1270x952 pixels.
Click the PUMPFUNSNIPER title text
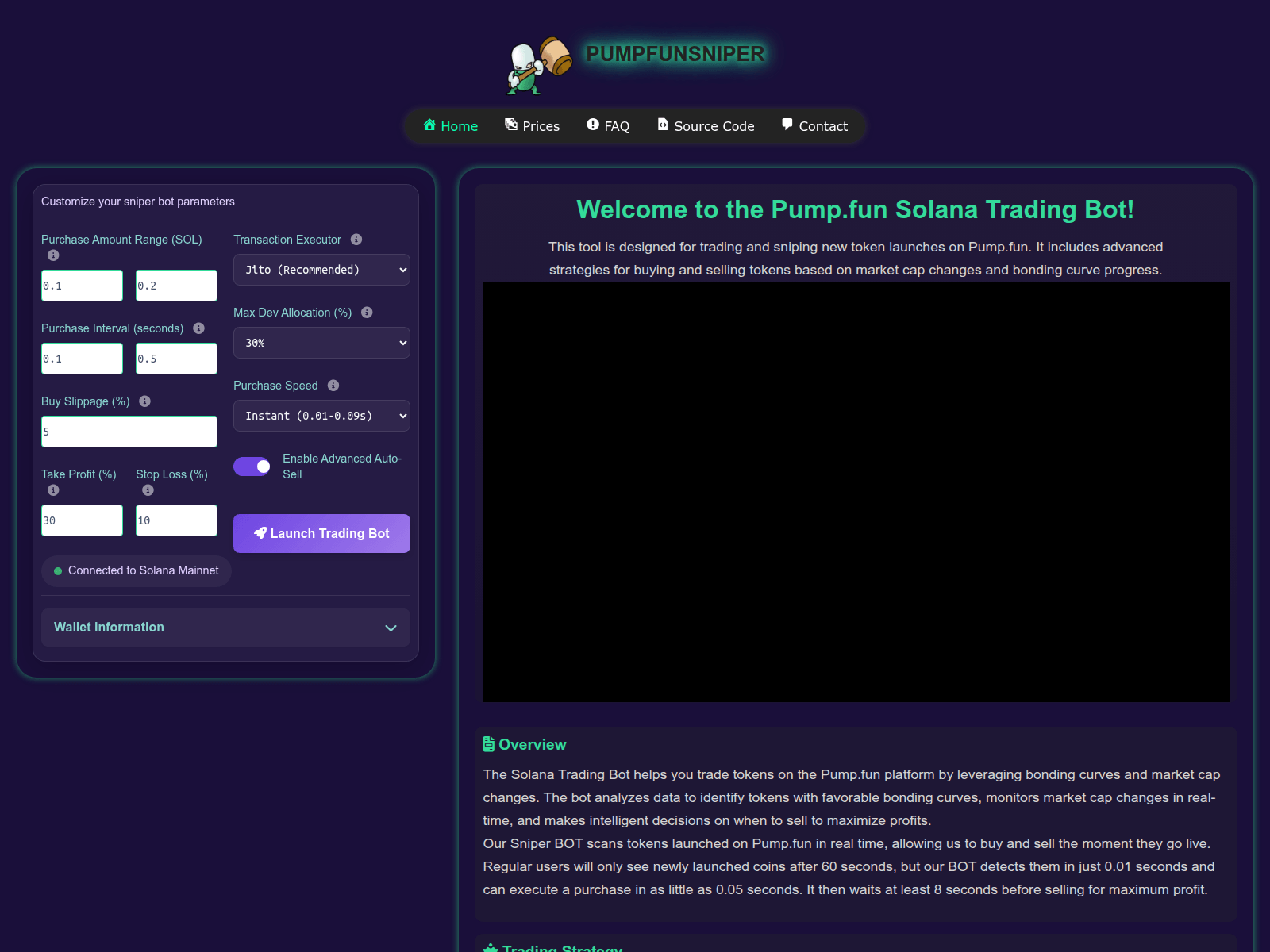(x=675, y=54)
